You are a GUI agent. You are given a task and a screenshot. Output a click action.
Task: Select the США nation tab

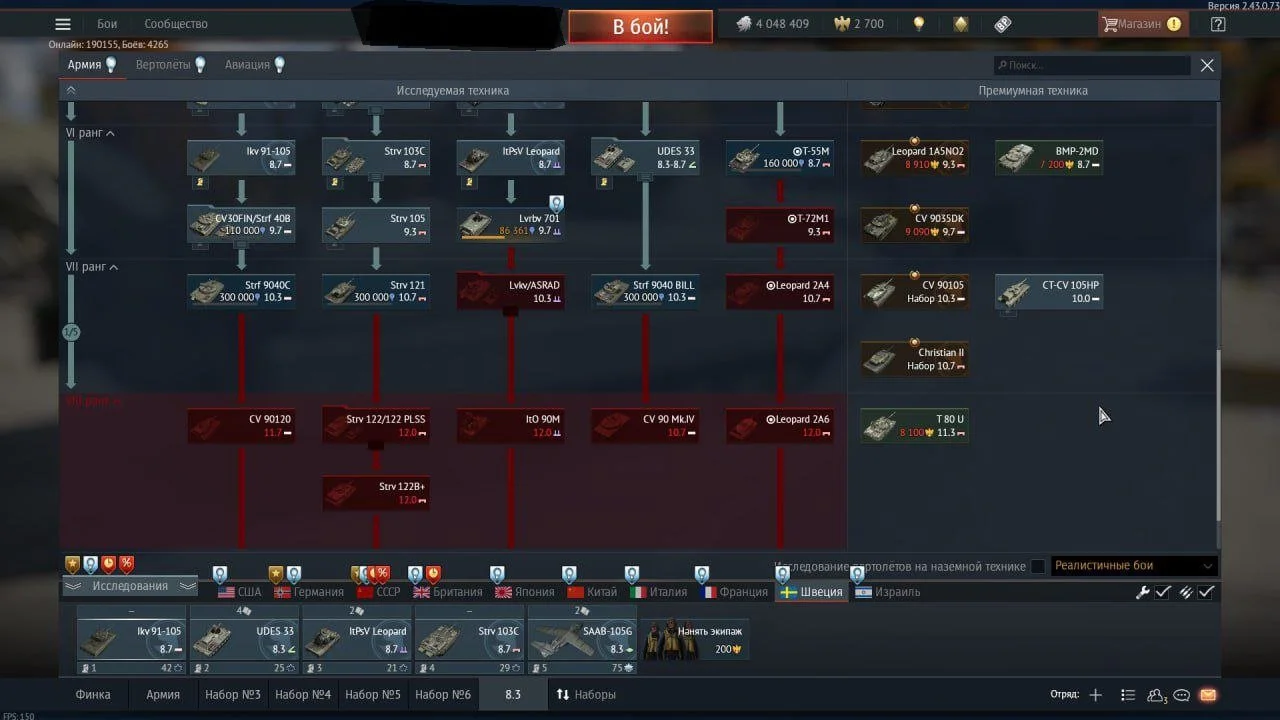click(239, 592)
